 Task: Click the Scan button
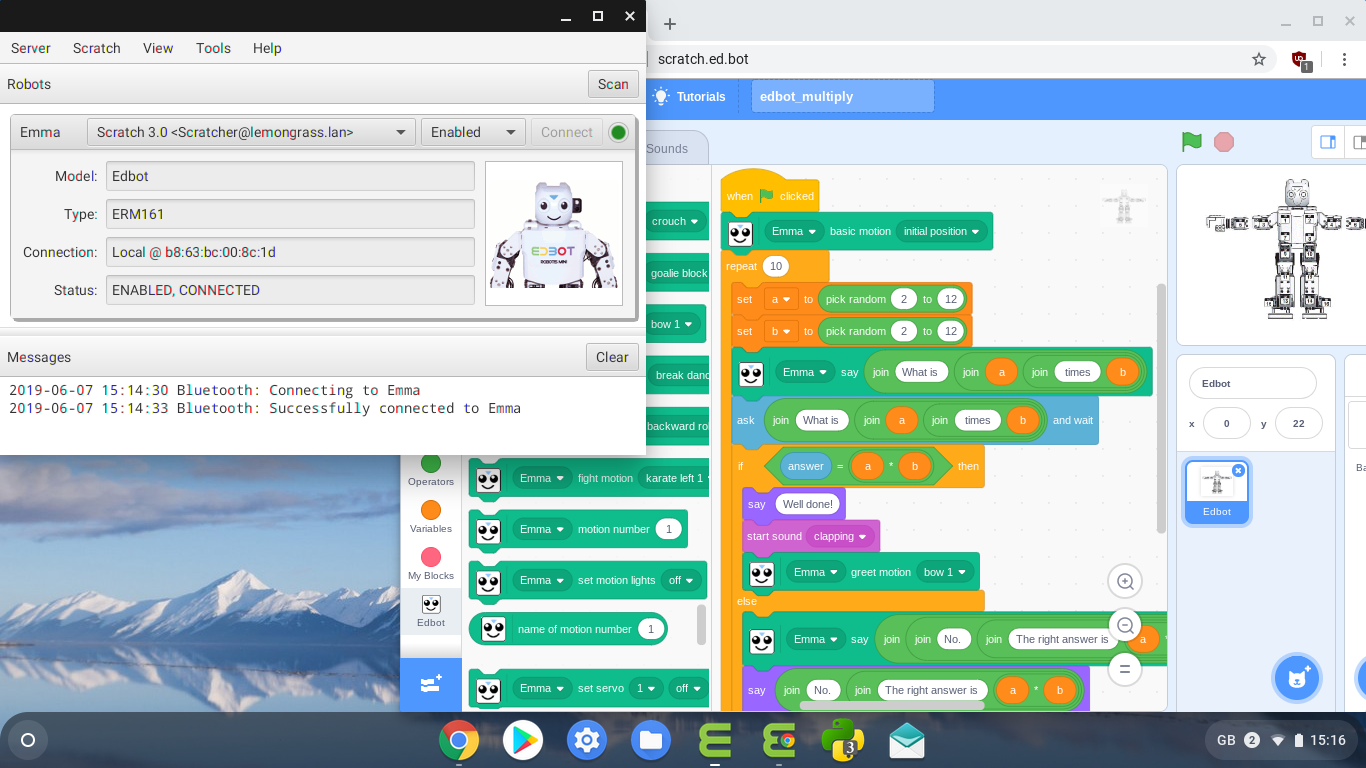point(613,84)
